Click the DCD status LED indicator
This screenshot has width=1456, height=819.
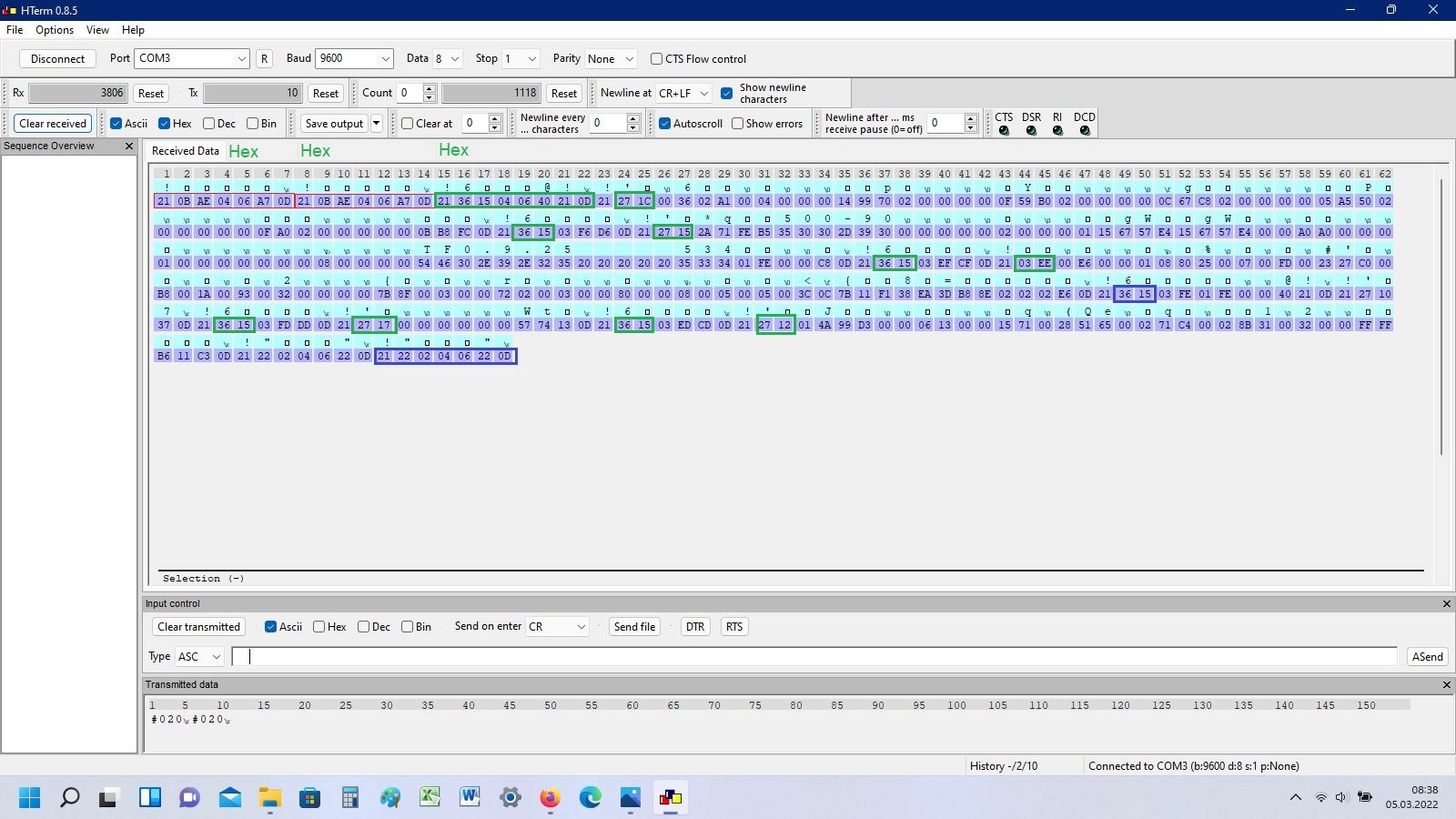click(1085, 131)
